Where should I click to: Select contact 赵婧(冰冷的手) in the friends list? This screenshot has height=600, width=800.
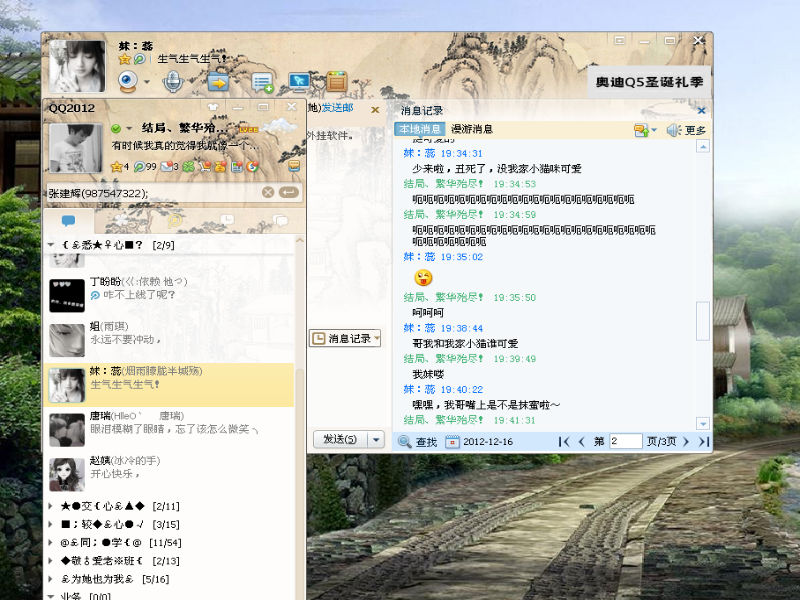click(169, 474)
